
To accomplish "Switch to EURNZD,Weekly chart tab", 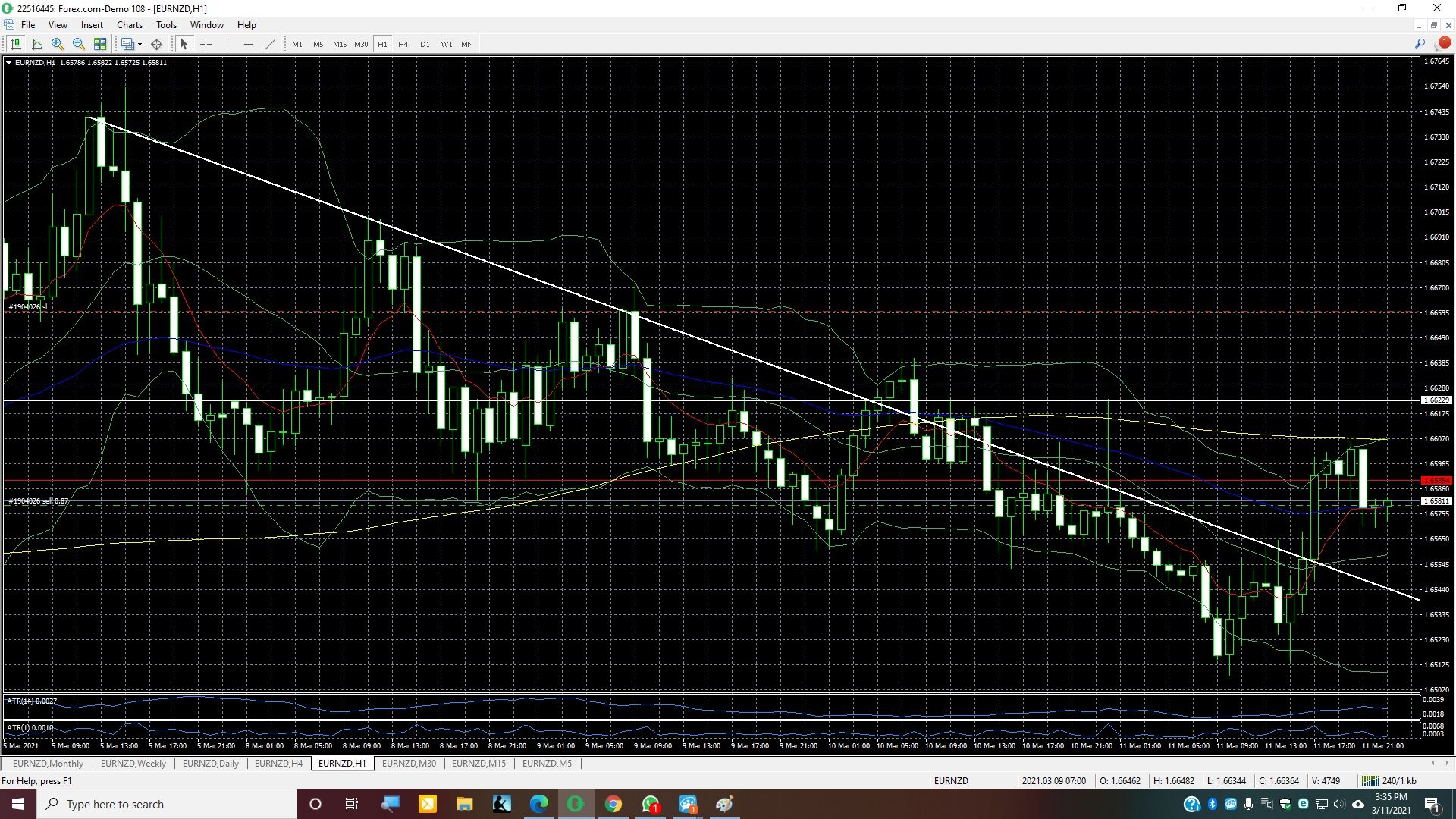I will 133,764.
